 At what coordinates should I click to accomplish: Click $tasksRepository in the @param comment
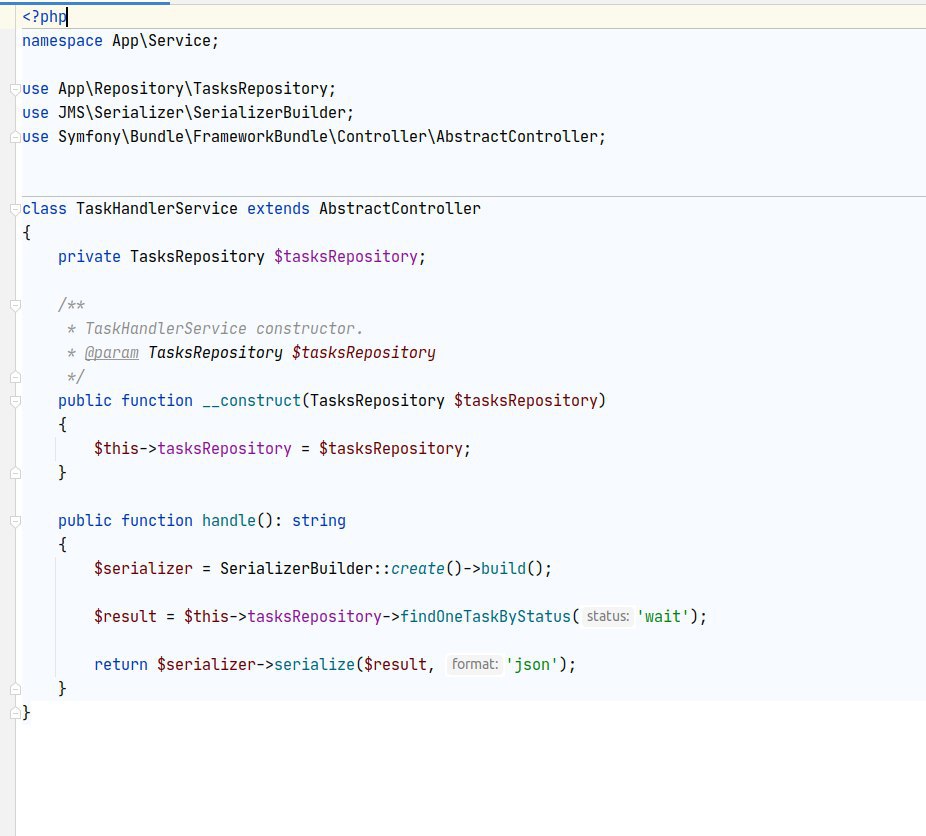pos(364,353)
